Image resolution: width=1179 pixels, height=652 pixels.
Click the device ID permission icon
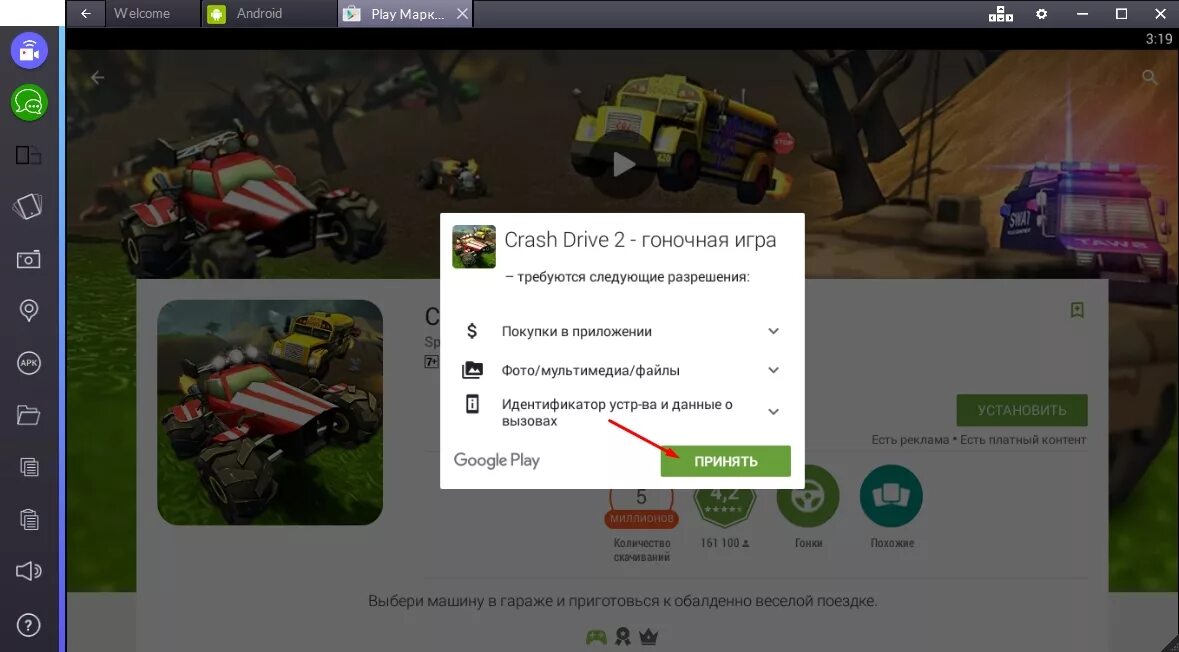(472, 405)
